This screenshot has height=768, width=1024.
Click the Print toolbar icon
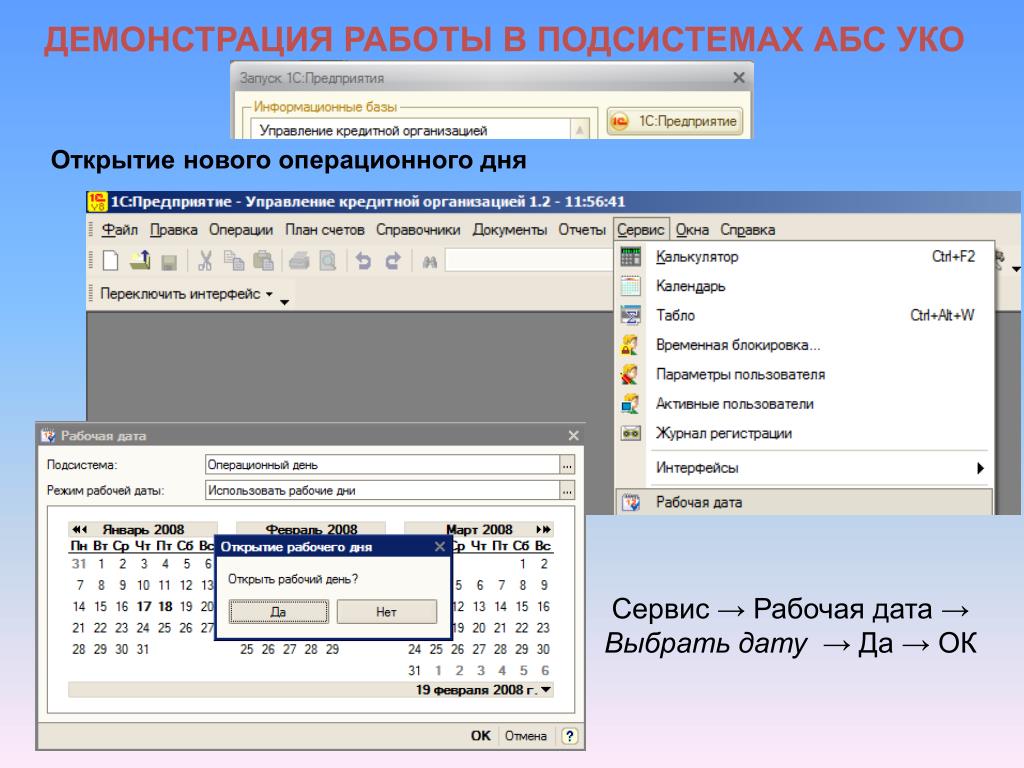coord(299,262)
